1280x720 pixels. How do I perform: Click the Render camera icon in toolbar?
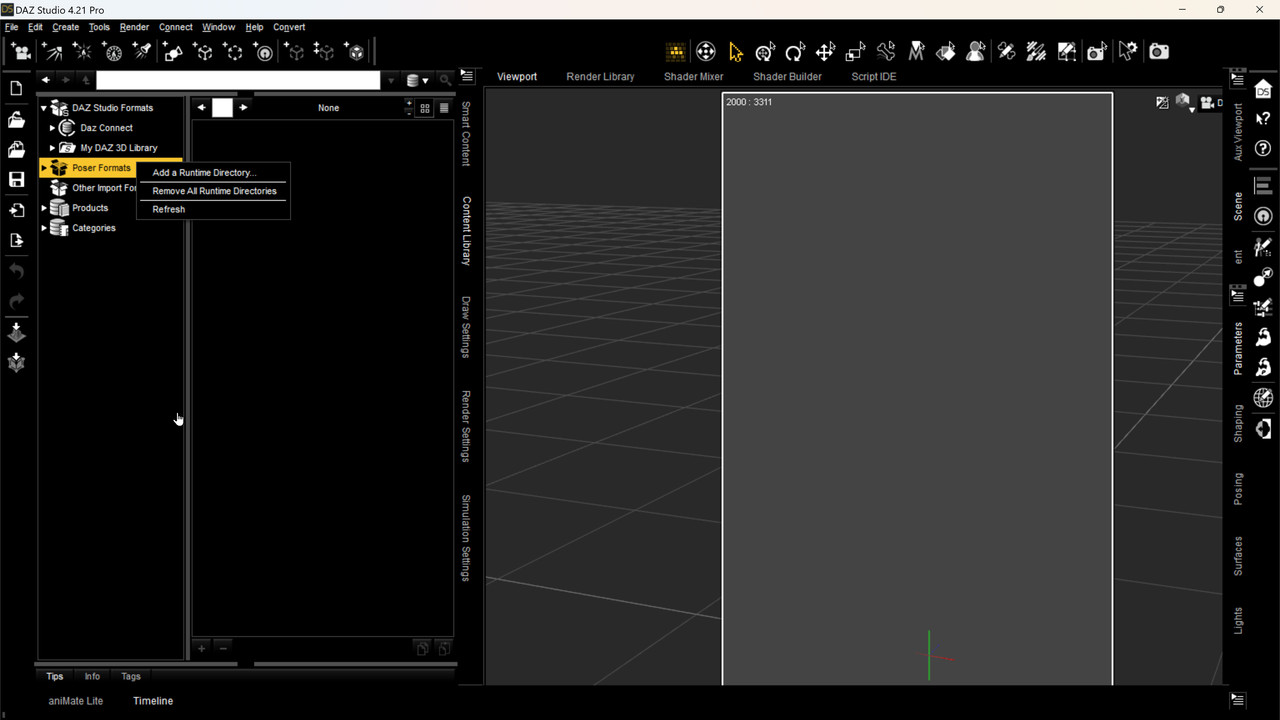[x=1158, y=52]
